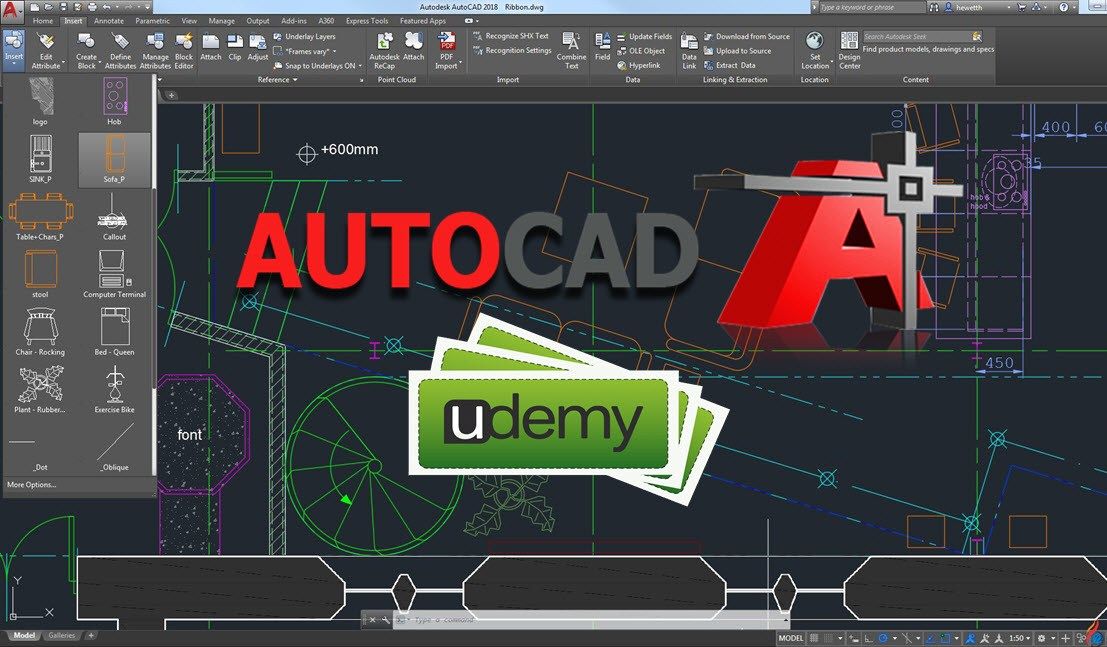
Task: Open the Frames vary dropdown
Action: tap(305, 51)
